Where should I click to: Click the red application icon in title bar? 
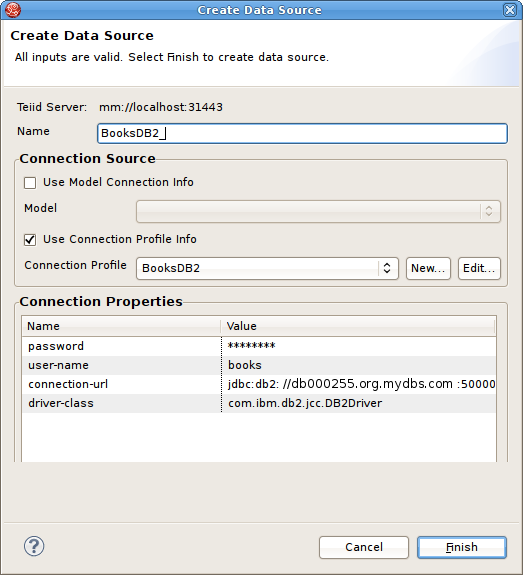pyautogui.click(x=13, y=10)
